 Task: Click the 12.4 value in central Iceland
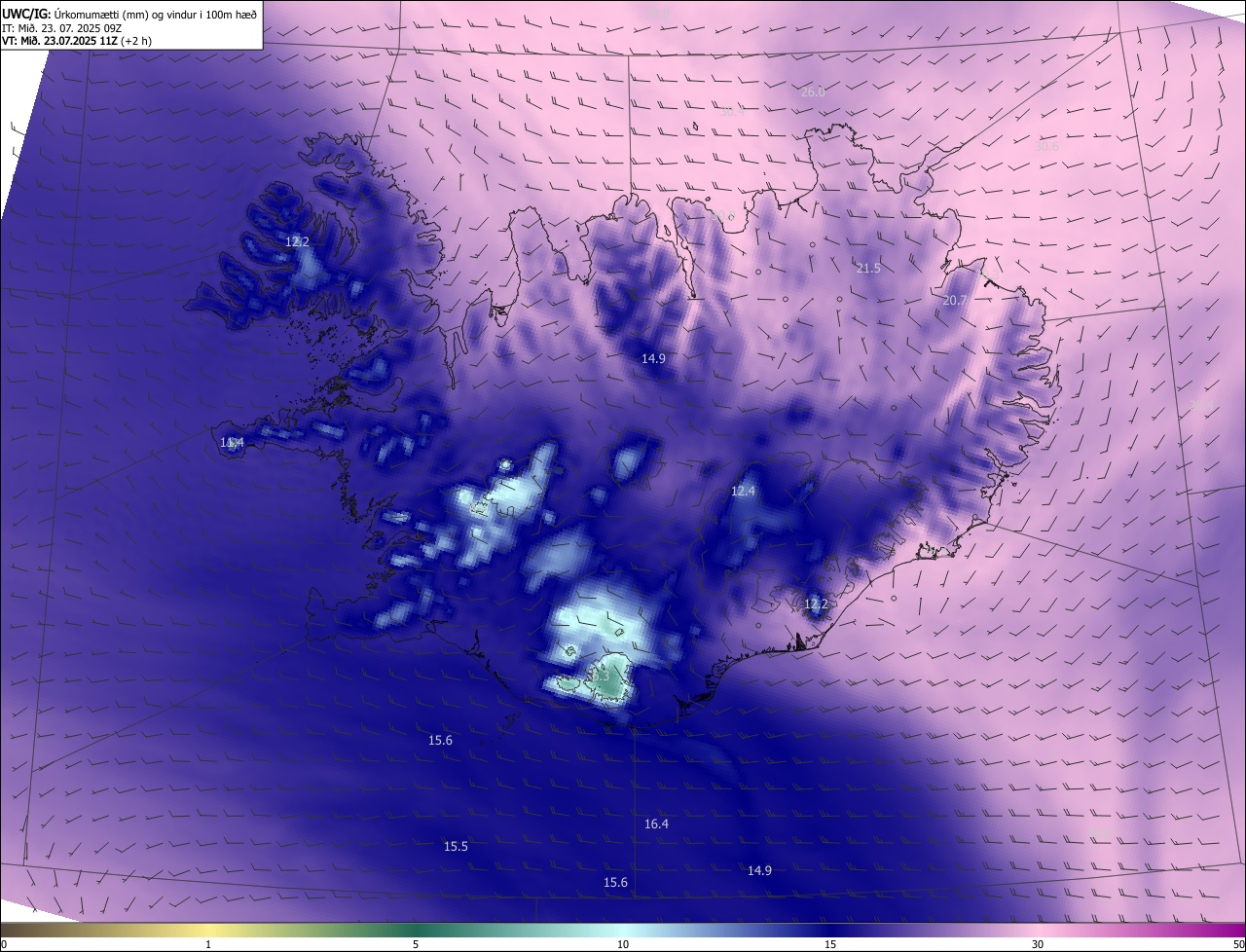[743, 492]
